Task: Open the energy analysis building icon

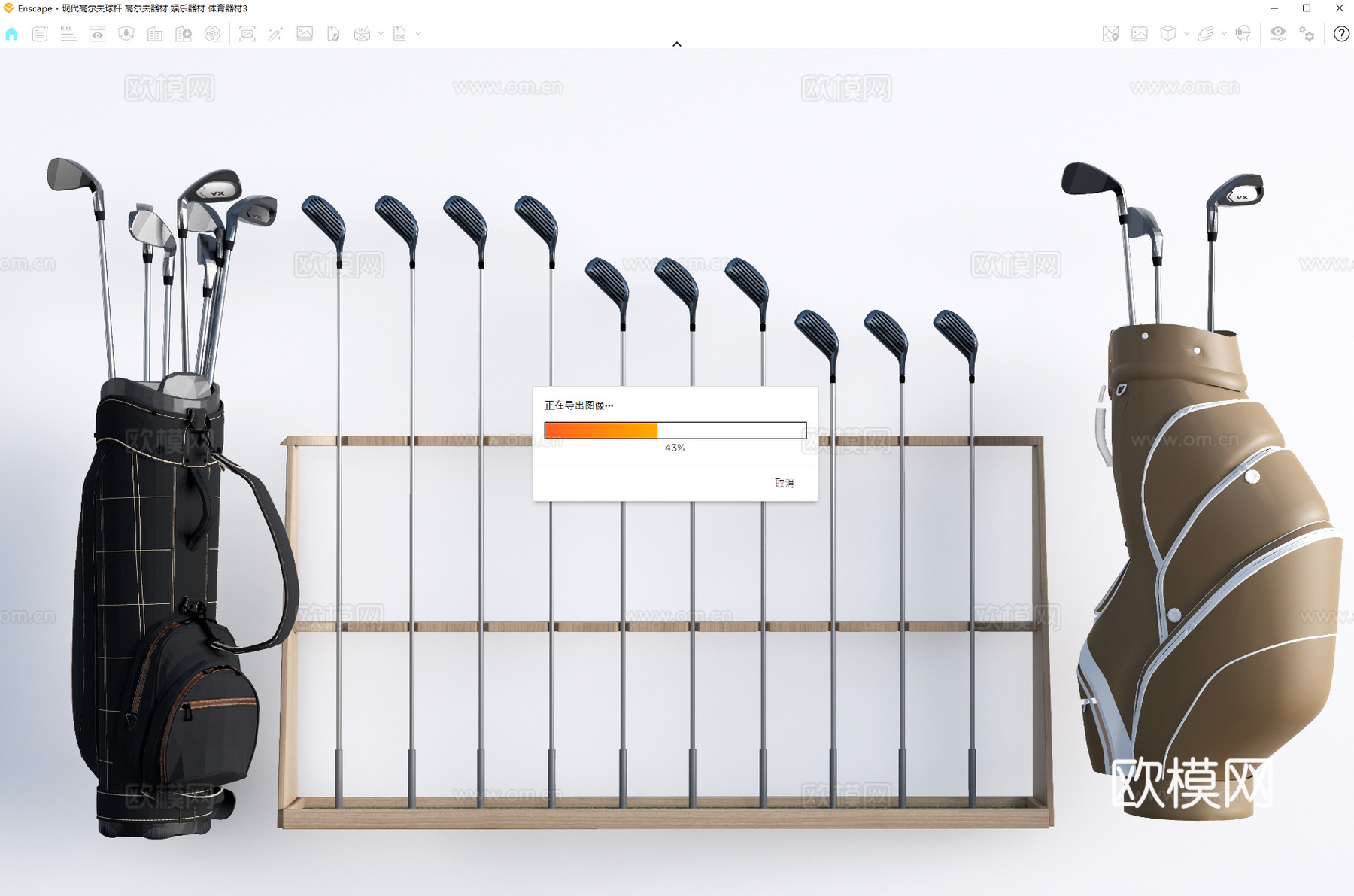Action: pyautogui.click(x=184, y=34)
